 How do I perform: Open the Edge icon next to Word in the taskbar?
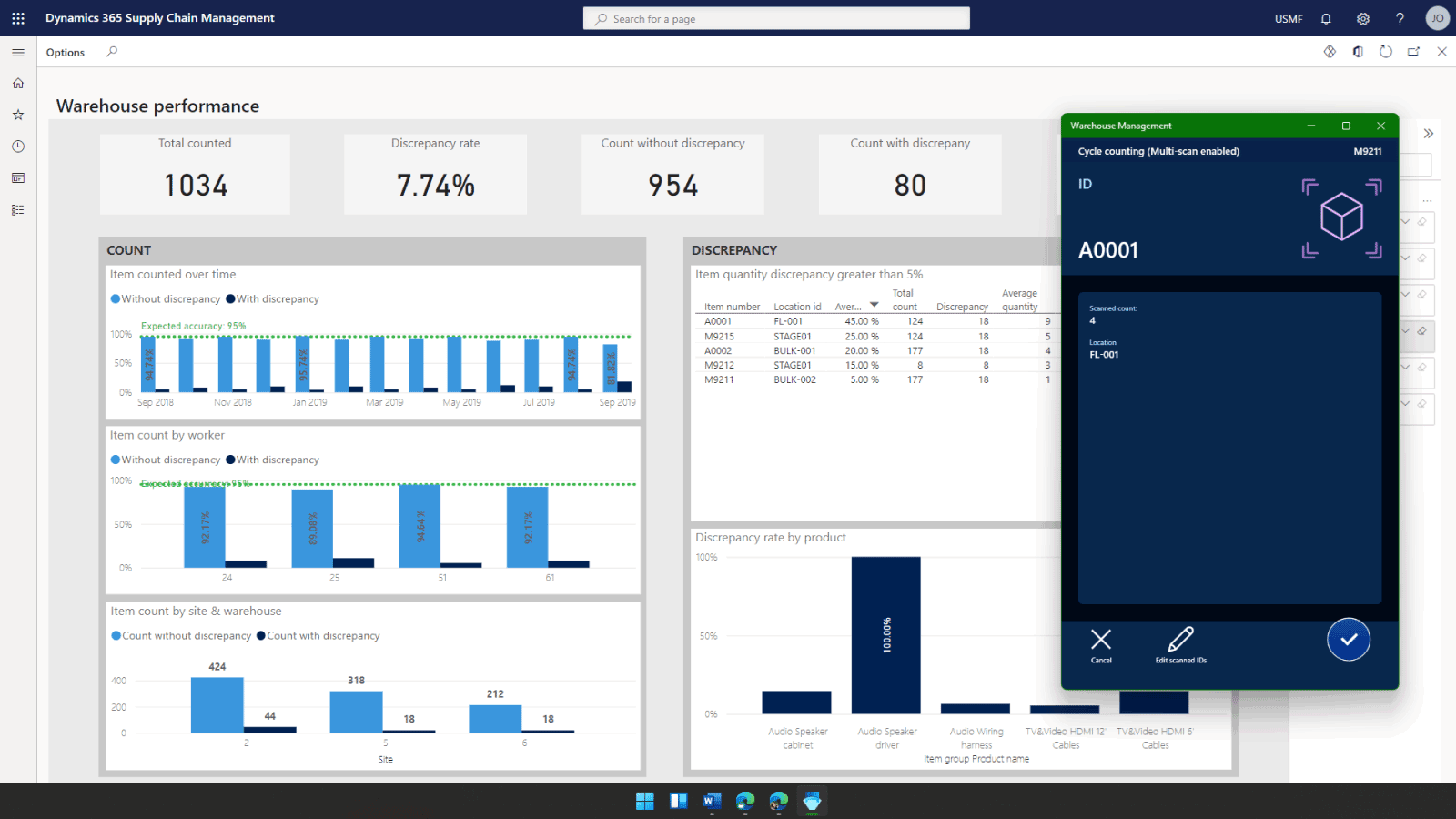tap(745, 801)
